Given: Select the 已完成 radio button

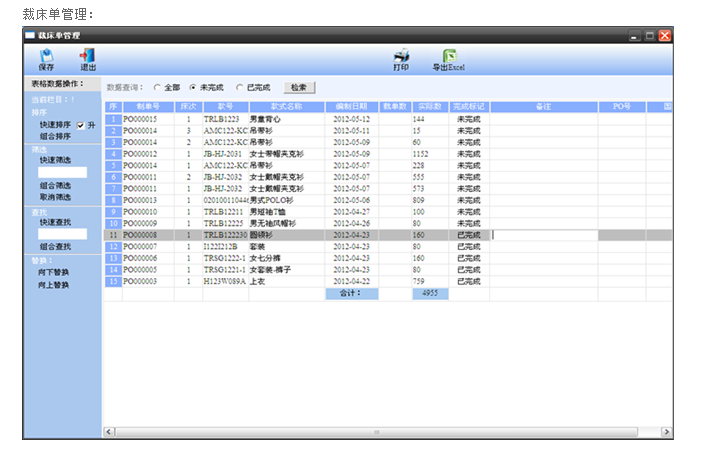Looking at the screenshot, I should click(x=240, y=88).
